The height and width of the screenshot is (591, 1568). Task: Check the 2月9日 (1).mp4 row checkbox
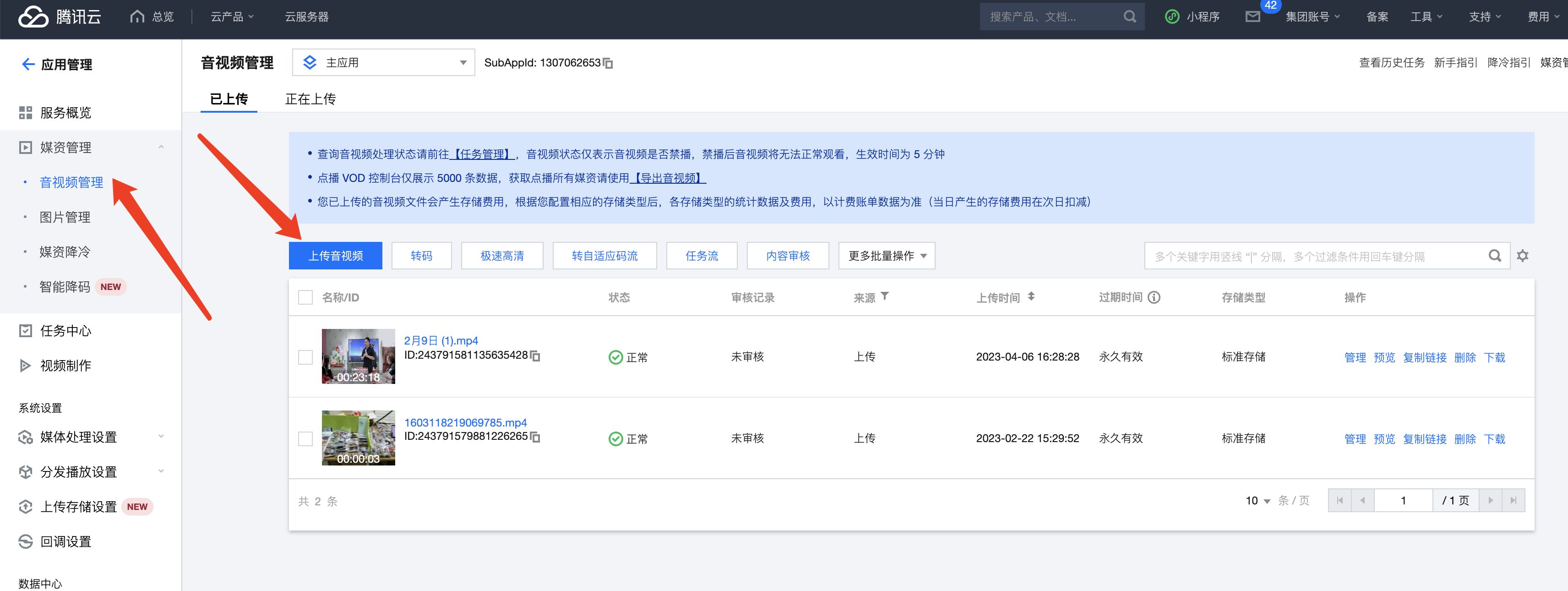pyautogui.click(x=305, y=357)
